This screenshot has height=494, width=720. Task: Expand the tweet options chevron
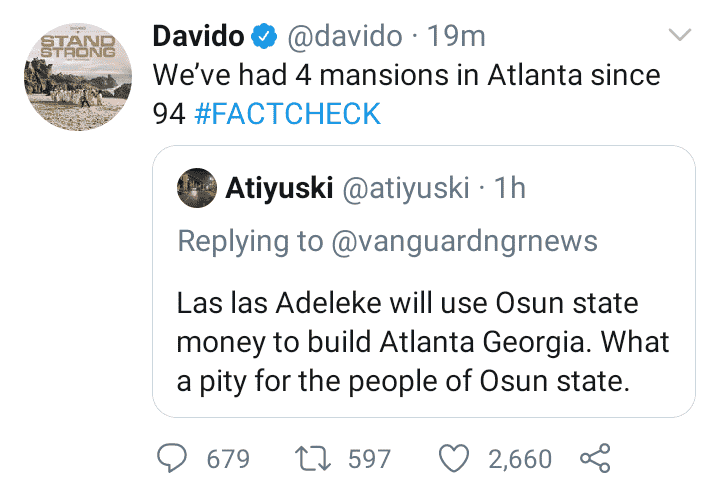point(680,36)
